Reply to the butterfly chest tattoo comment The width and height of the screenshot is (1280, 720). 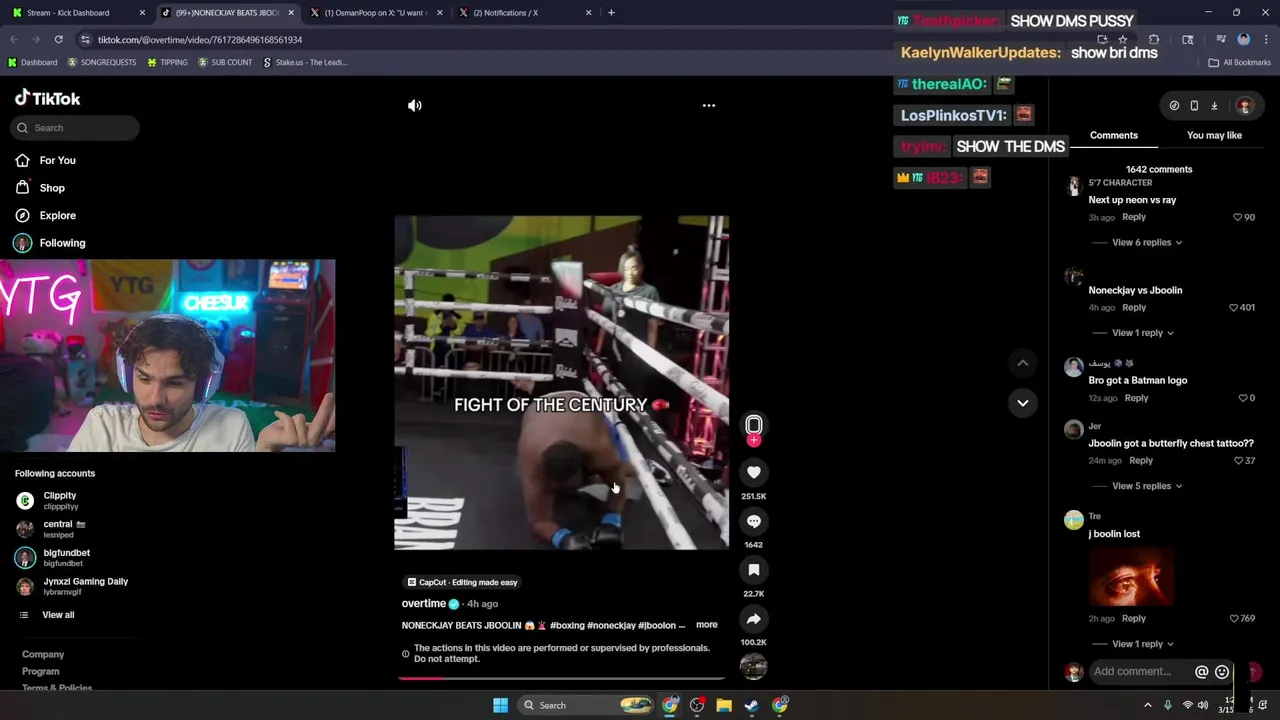tap(1141, 461)
